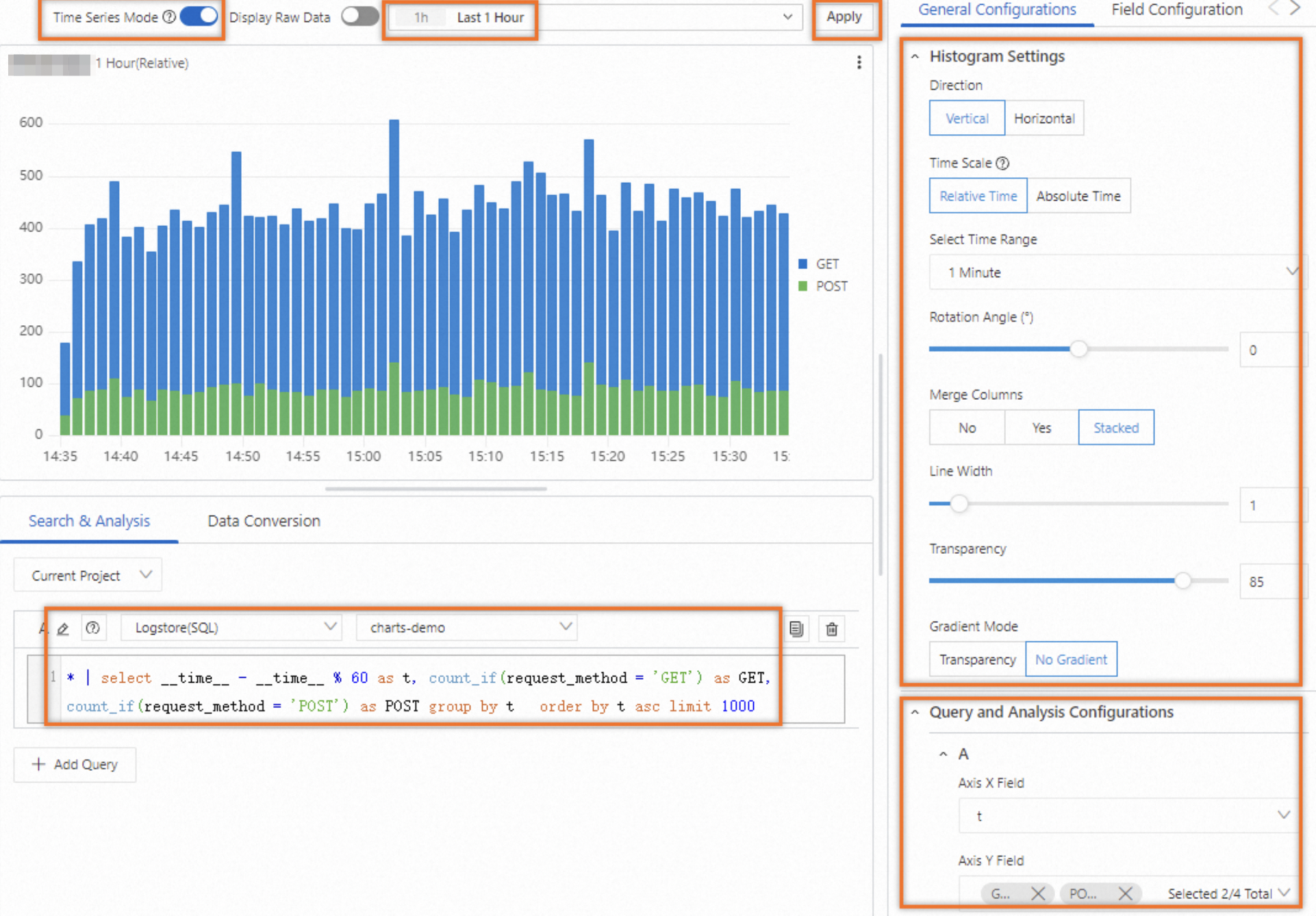The height and width of the screenshot is (916, 1316).
Task: Click the chart's three-dot options menu
Action: (859, 63)
